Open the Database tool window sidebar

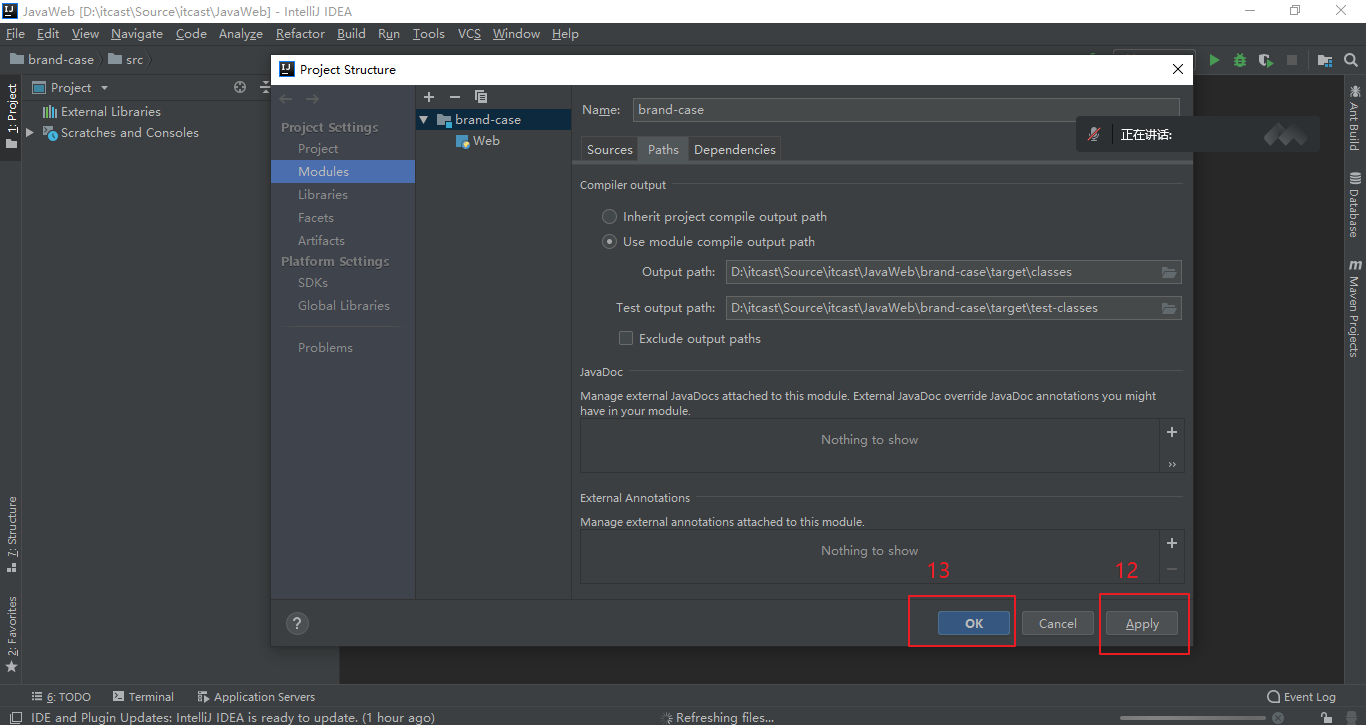(x=1355, y=204)
